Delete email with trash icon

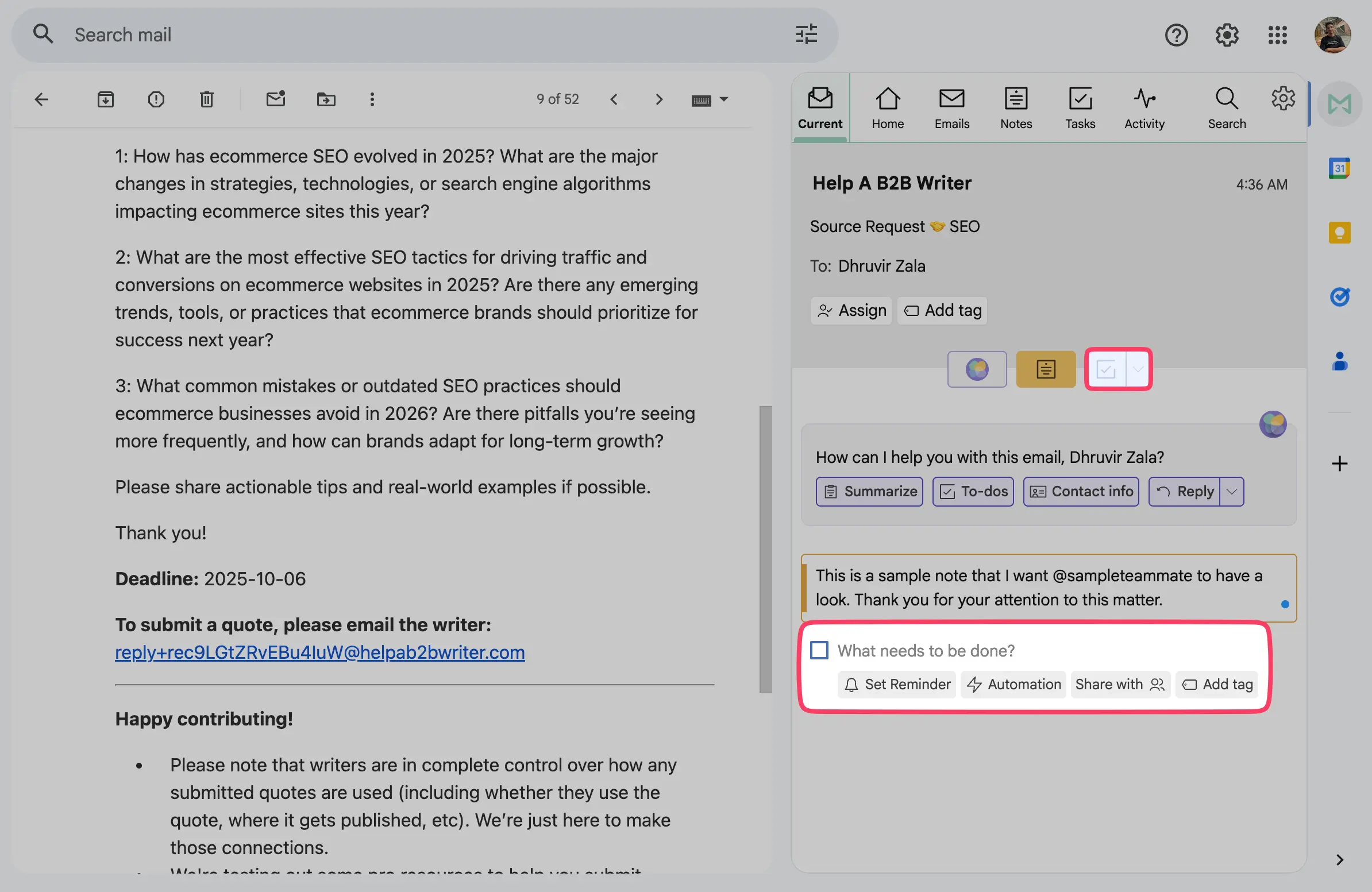point(206,99)
